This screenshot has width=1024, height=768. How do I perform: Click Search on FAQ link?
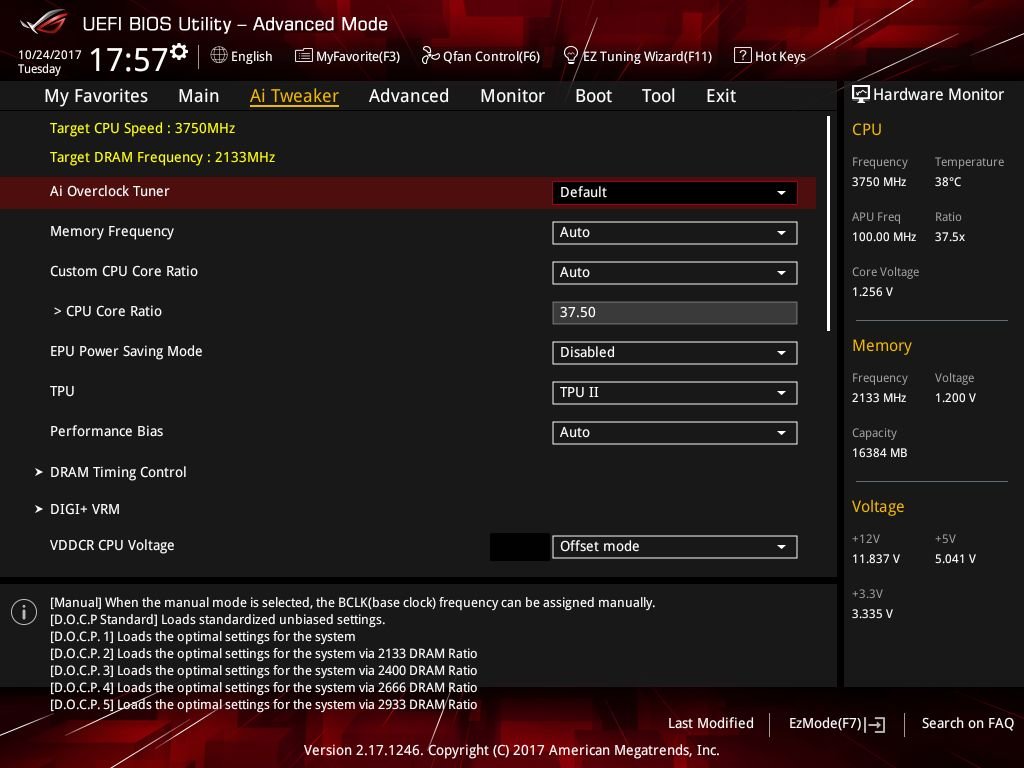coord(967,723)
